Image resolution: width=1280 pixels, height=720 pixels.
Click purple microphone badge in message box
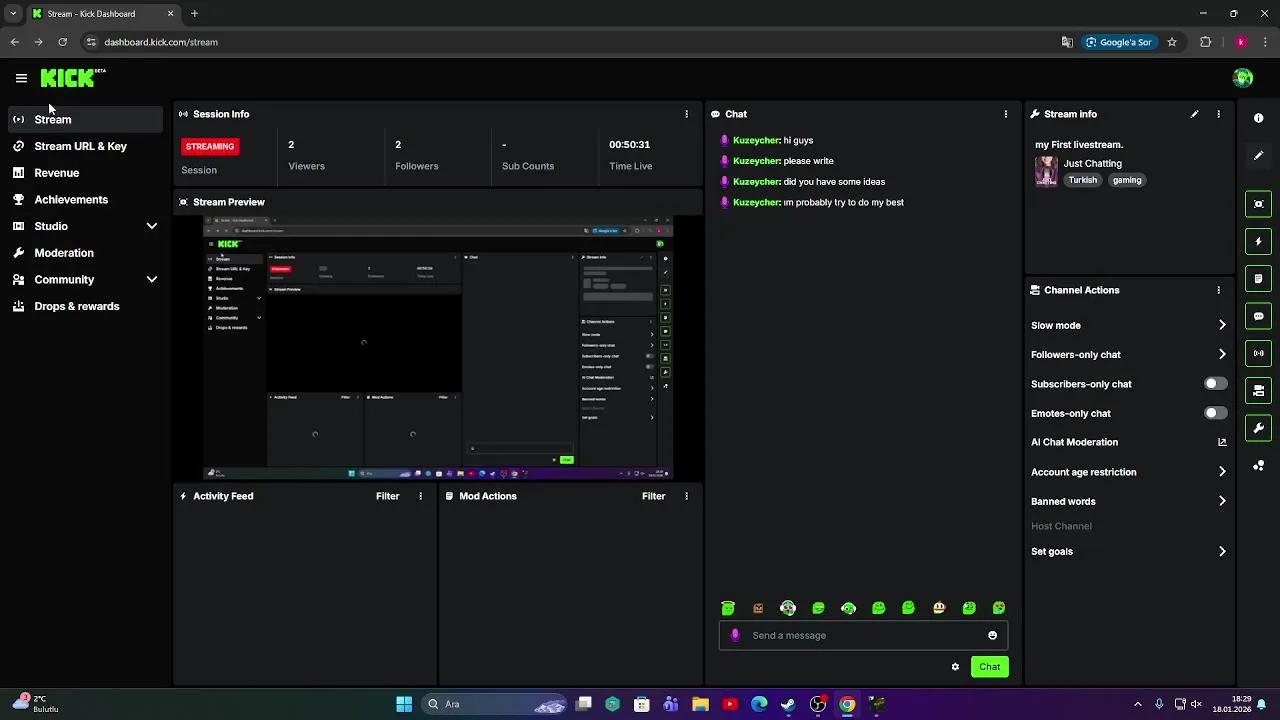click(x=735, y=635)
